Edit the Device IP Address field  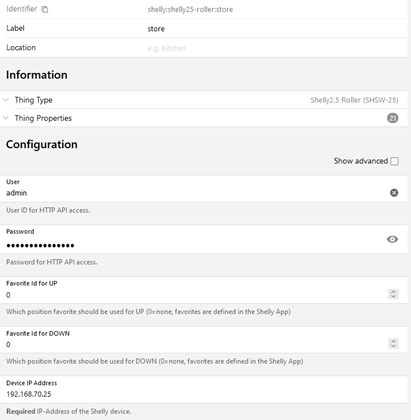point(204,394)
